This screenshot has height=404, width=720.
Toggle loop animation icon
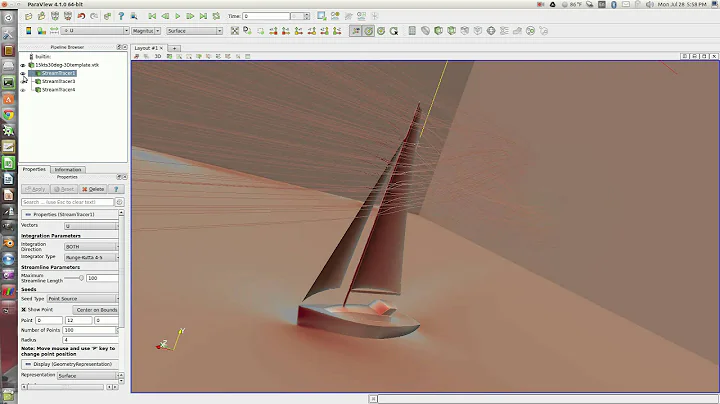click(x=216, y=16)
